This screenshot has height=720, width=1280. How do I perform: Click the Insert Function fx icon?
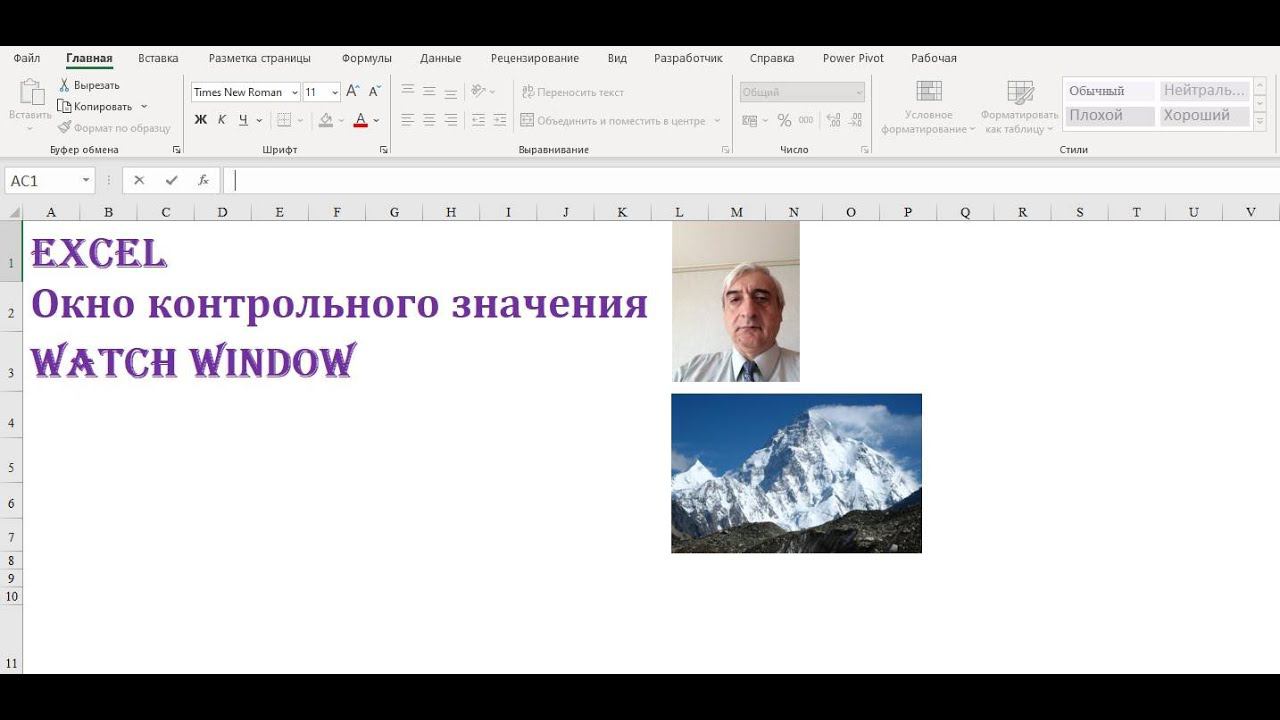203,181
